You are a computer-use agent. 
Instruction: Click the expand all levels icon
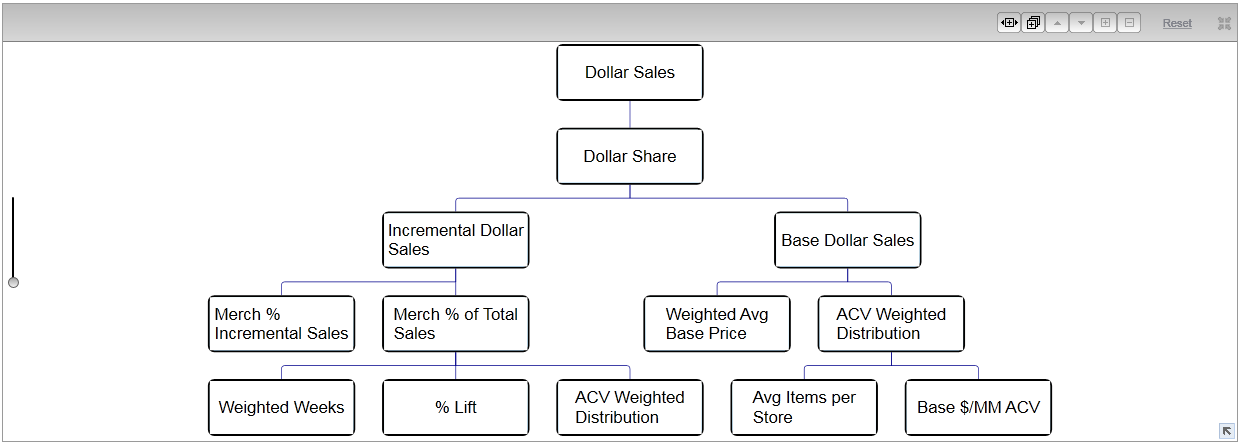[x=1033, y=23]
